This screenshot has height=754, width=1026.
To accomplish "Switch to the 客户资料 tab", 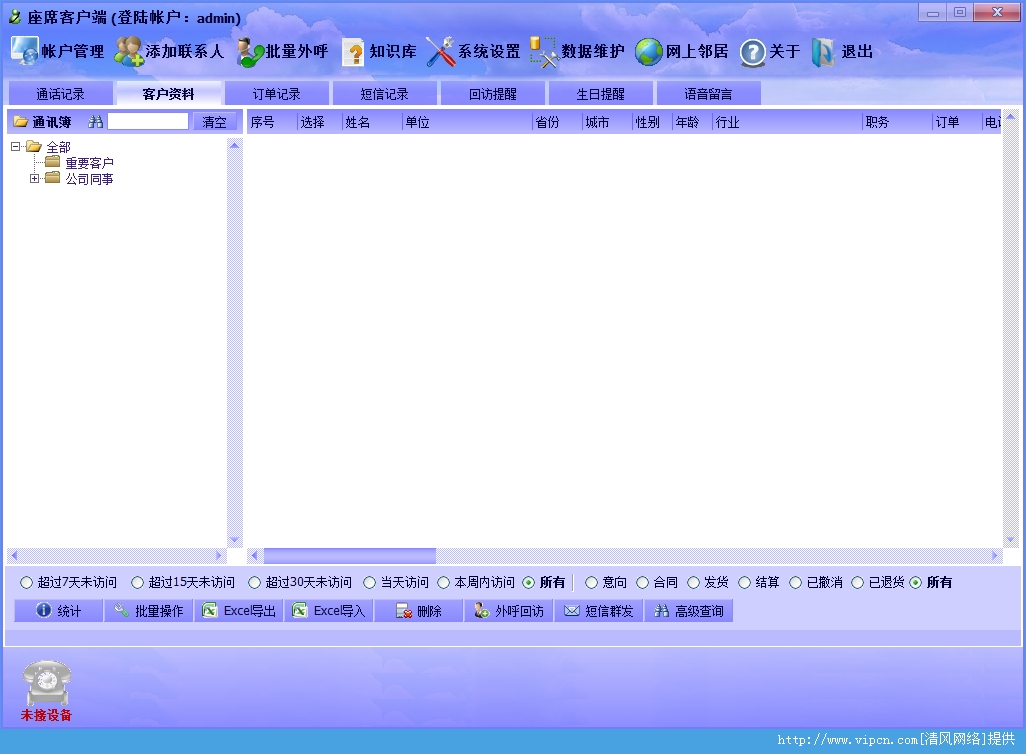I will [x=168, y=94].
